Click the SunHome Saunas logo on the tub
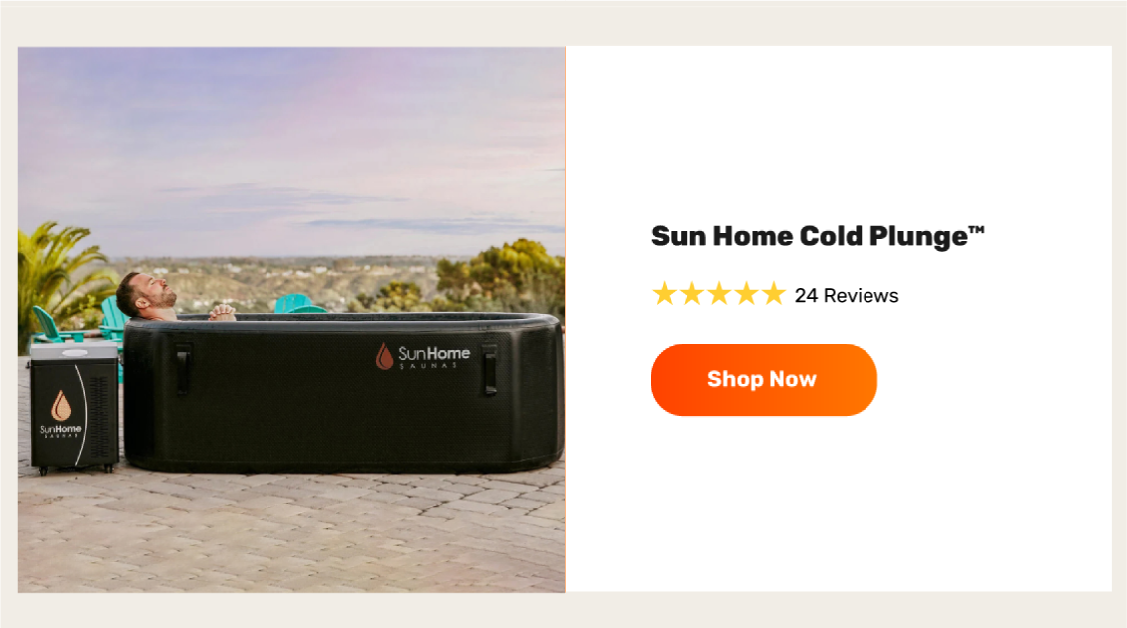The image size is (1127, 628). tap(423, 356)
